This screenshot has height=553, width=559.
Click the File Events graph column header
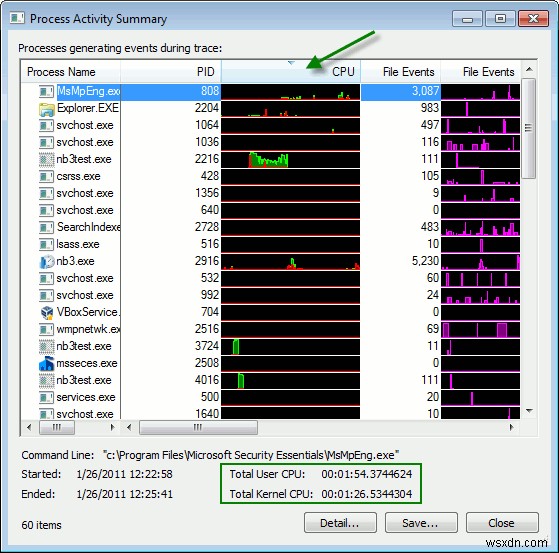[x=480, y=72]
